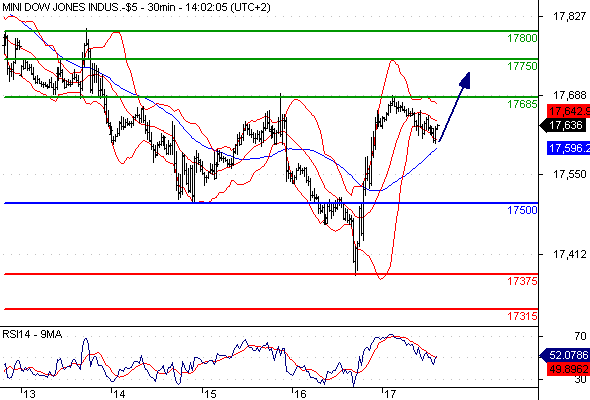This screenshot has width=590, height=400.
Task: Click the blue 17,596 moving average tag
Action: 569,148
